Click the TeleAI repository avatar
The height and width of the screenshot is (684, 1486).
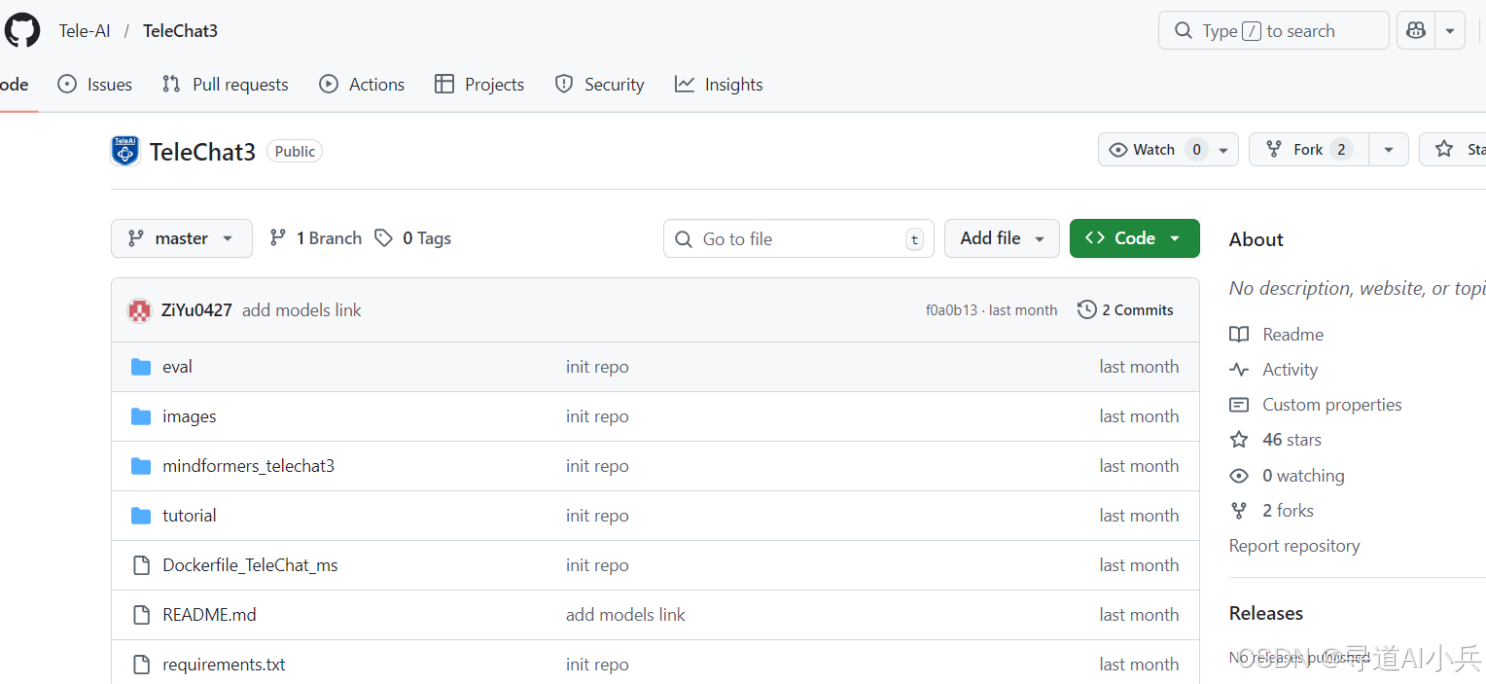tap(125, 151)
